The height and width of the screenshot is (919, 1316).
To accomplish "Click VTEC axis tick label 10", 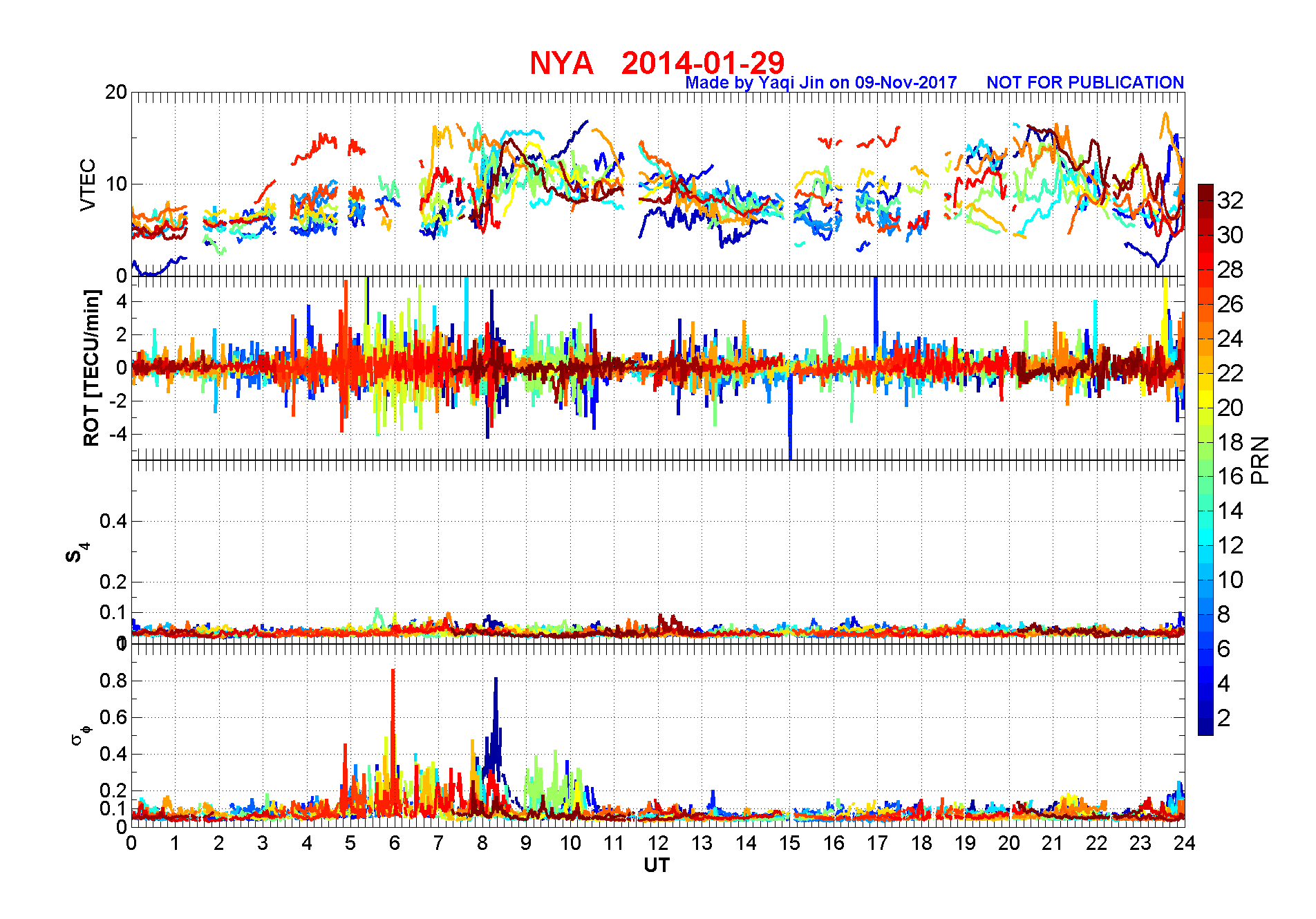I will (x=116, y=184).
